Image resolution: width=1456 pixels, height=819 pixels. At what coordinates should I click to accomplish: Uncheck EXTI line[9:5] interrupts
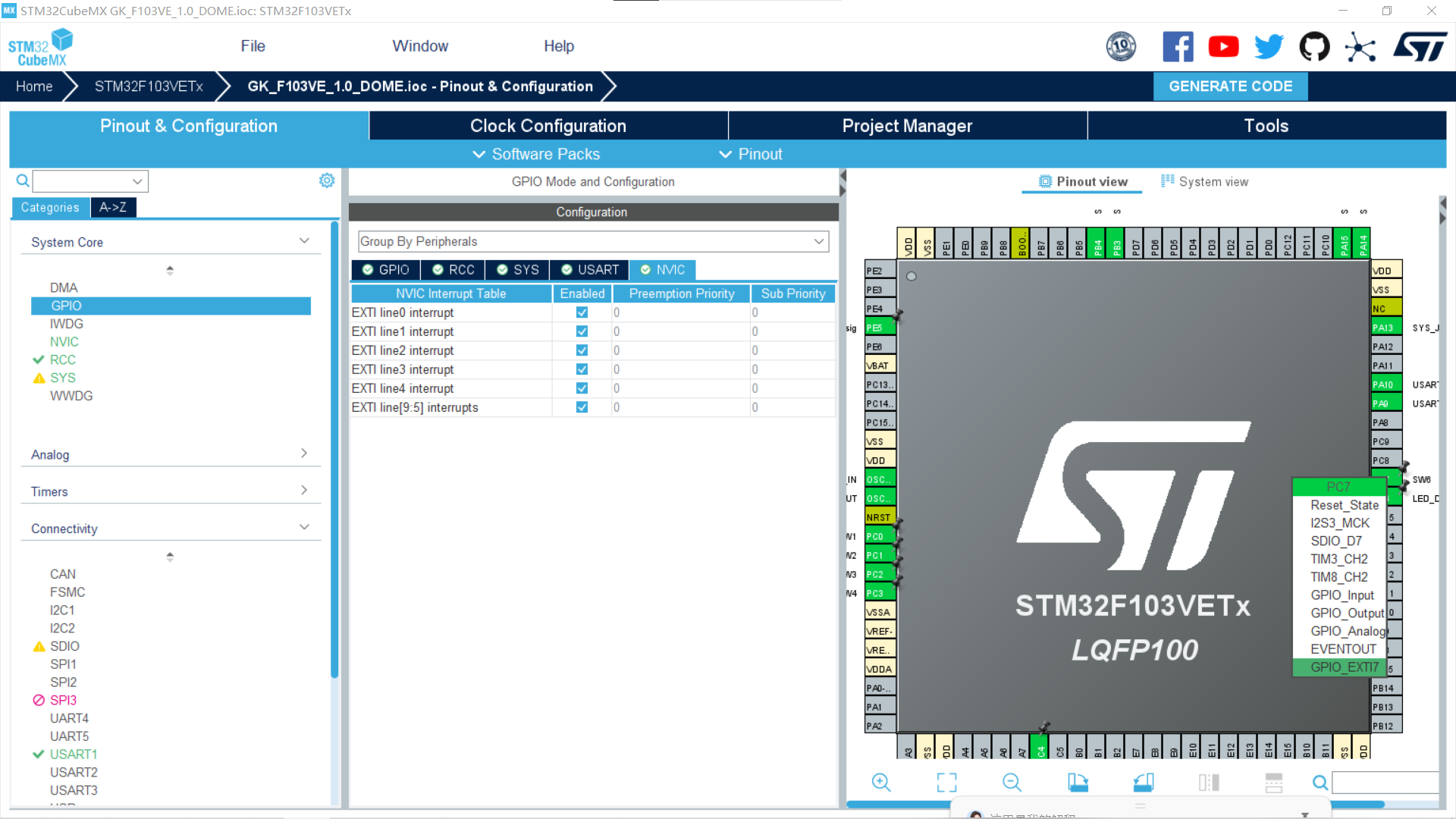(x=582, y=407)
